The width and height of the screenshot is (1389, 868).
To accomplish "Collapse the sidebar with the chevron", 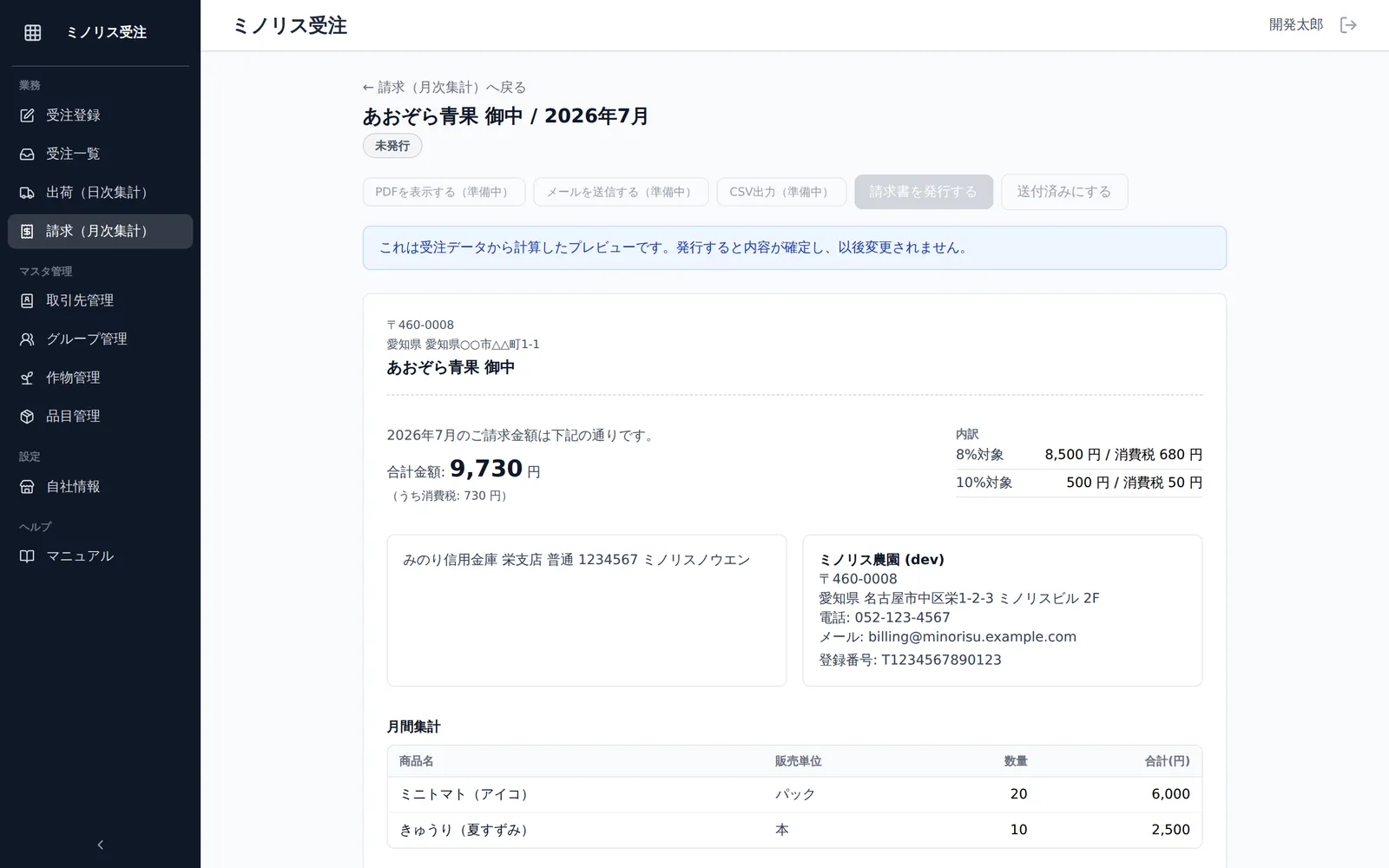I will point(100,845).
